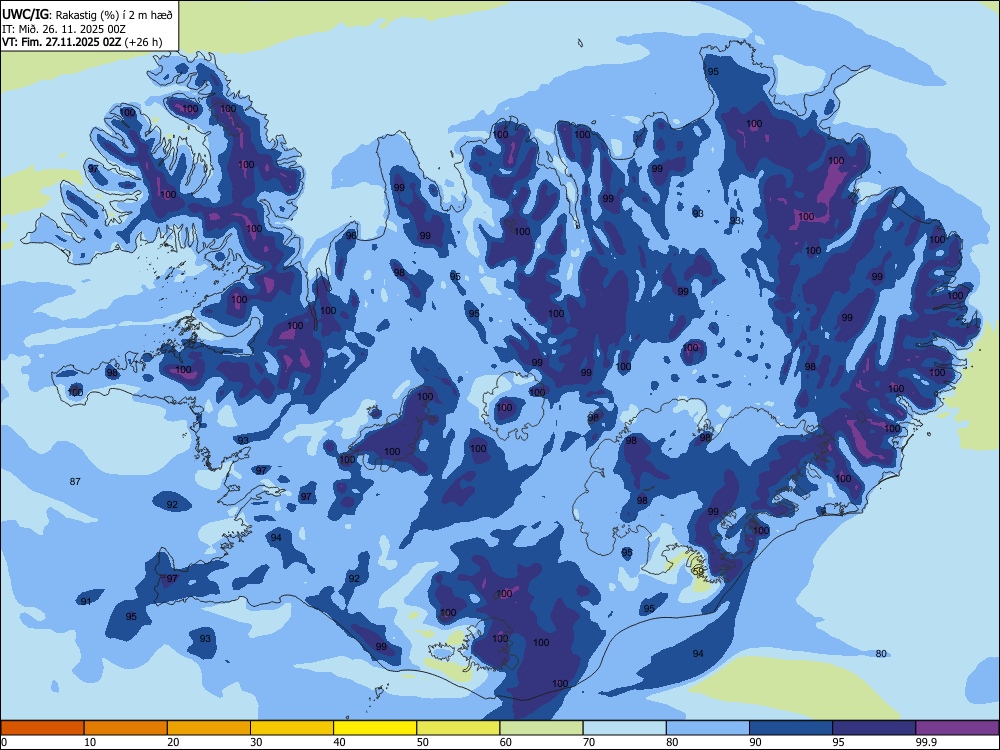
Task: Click the bright yellow 40–50 legend swatch
Action: pos(375,728)
